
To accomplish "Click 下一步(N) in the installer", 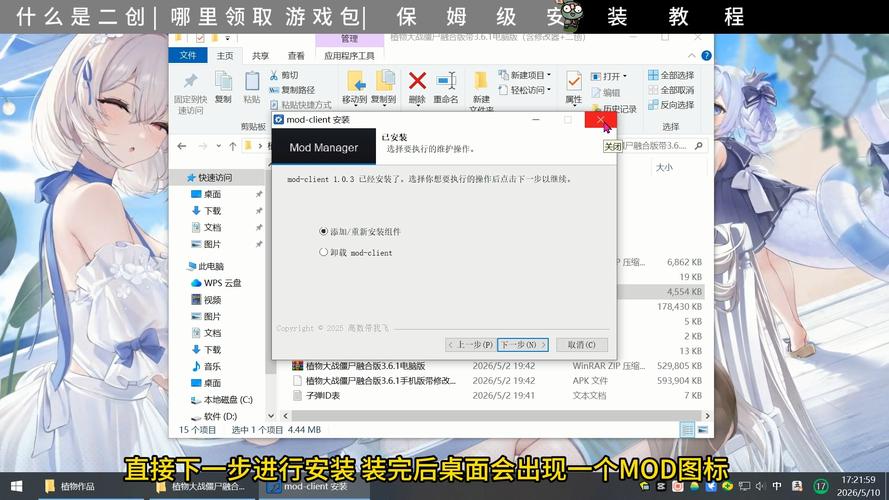I will click(x=522, y=345).
